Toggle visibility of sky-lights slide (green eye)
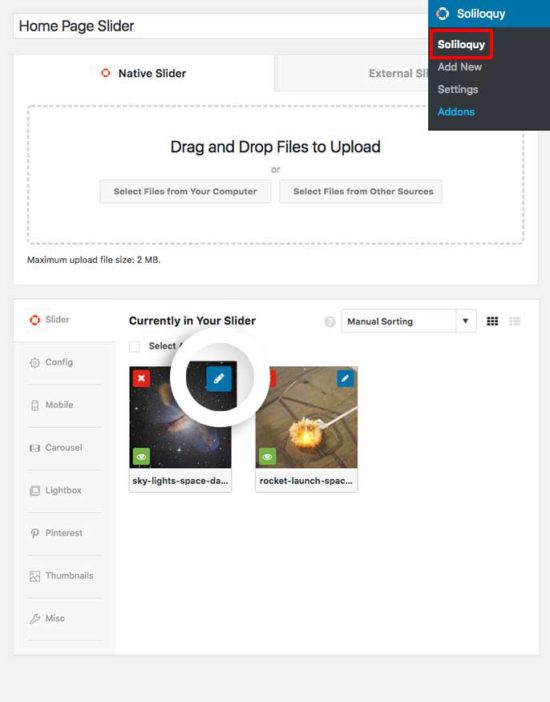The height and width of the screenshot is (702, 550). [x=142, y=457]
